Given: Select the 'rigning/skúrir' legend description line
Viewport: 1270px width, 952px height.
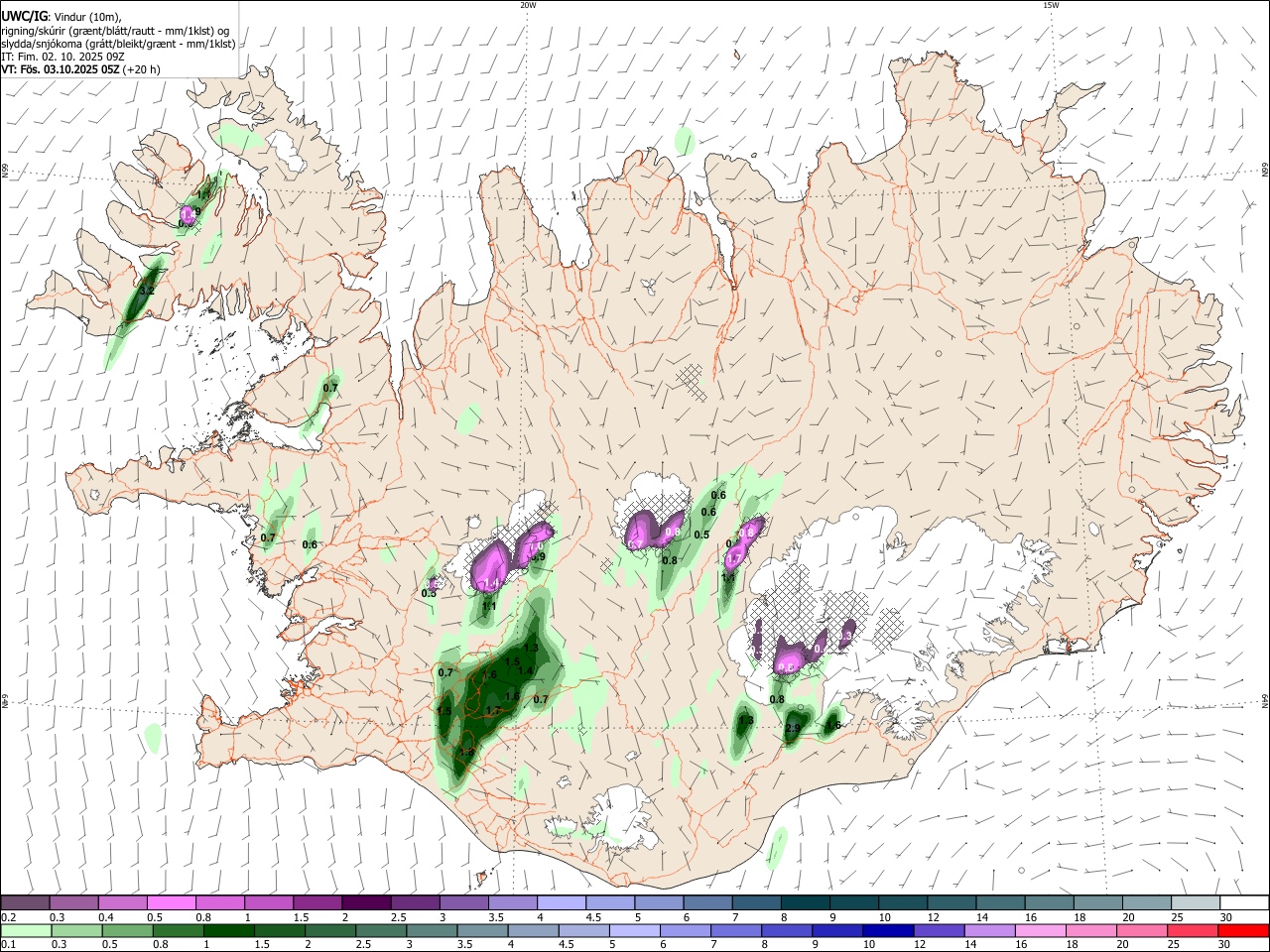Looking at the screenshot, I should (114, 30).
